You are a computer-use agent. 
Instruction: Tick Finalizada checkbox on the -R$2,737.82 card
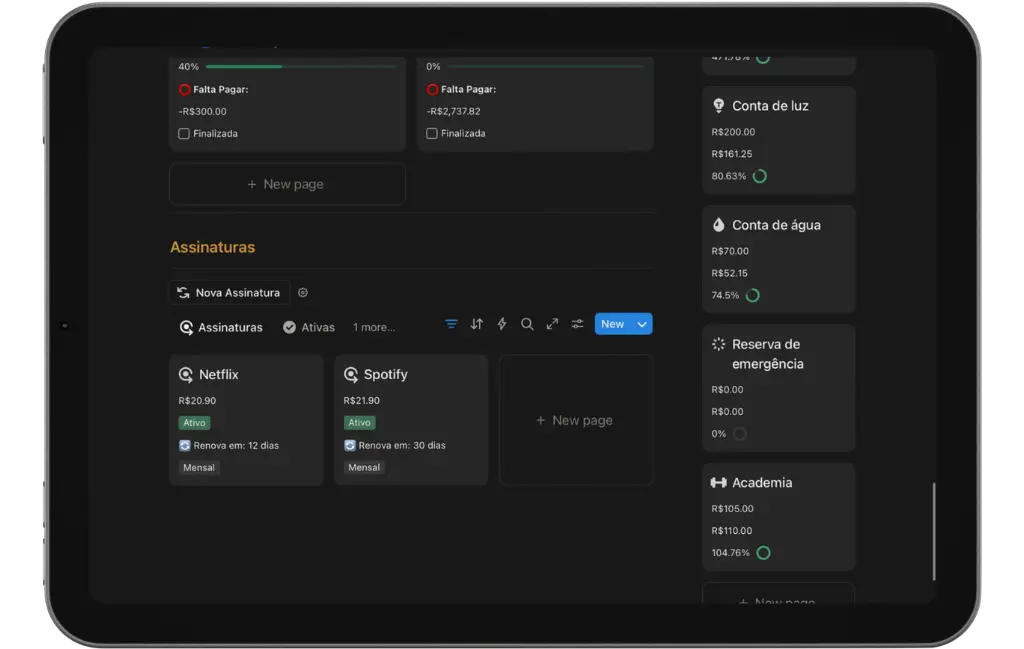point(432,133)
